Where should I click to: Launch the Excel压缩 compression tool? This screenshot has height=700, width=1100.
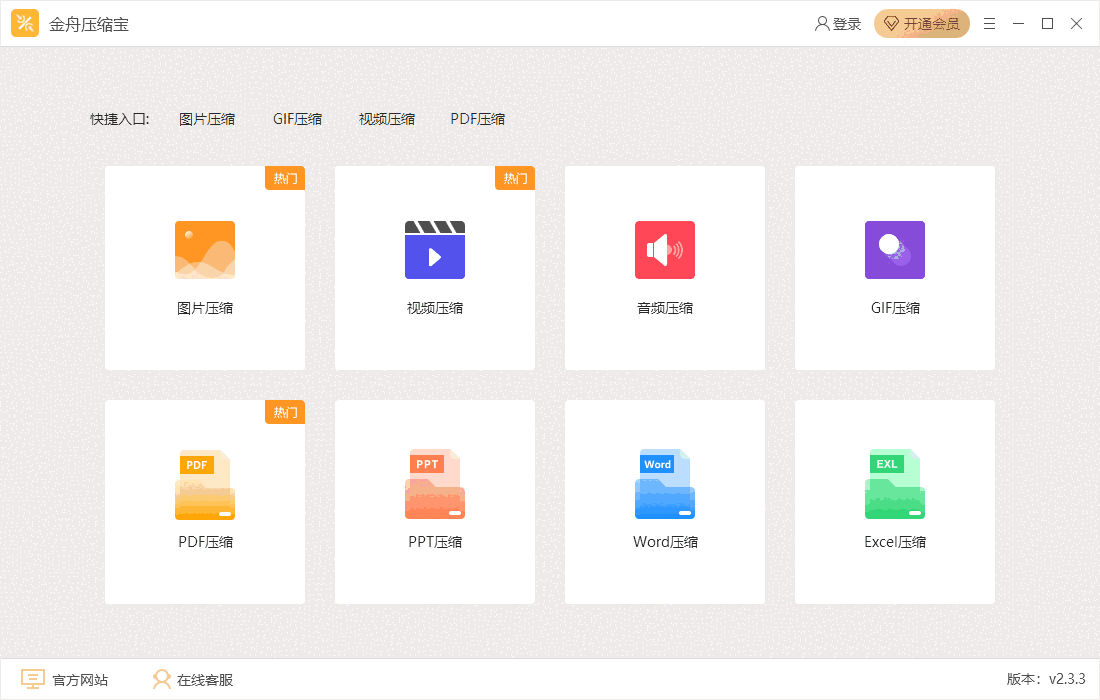click(894, 500)
